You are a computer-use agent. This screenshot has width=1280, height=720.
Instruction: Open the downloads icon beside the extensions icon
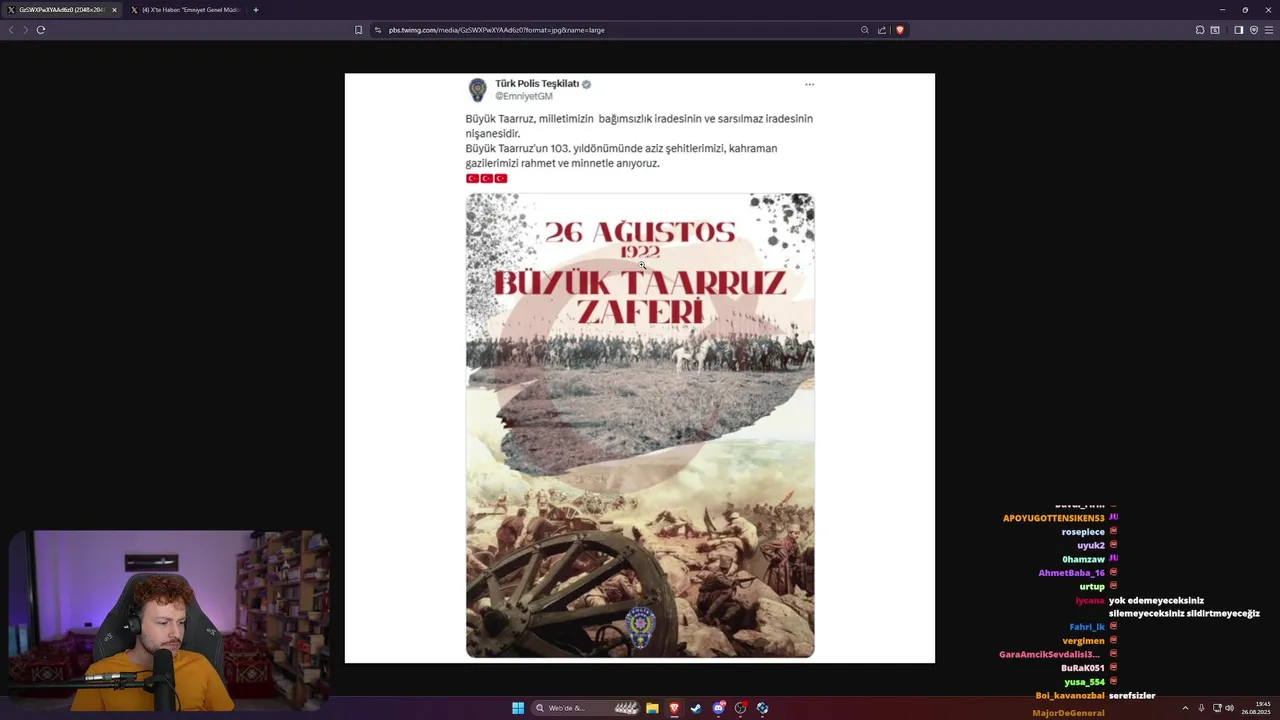1215,30
